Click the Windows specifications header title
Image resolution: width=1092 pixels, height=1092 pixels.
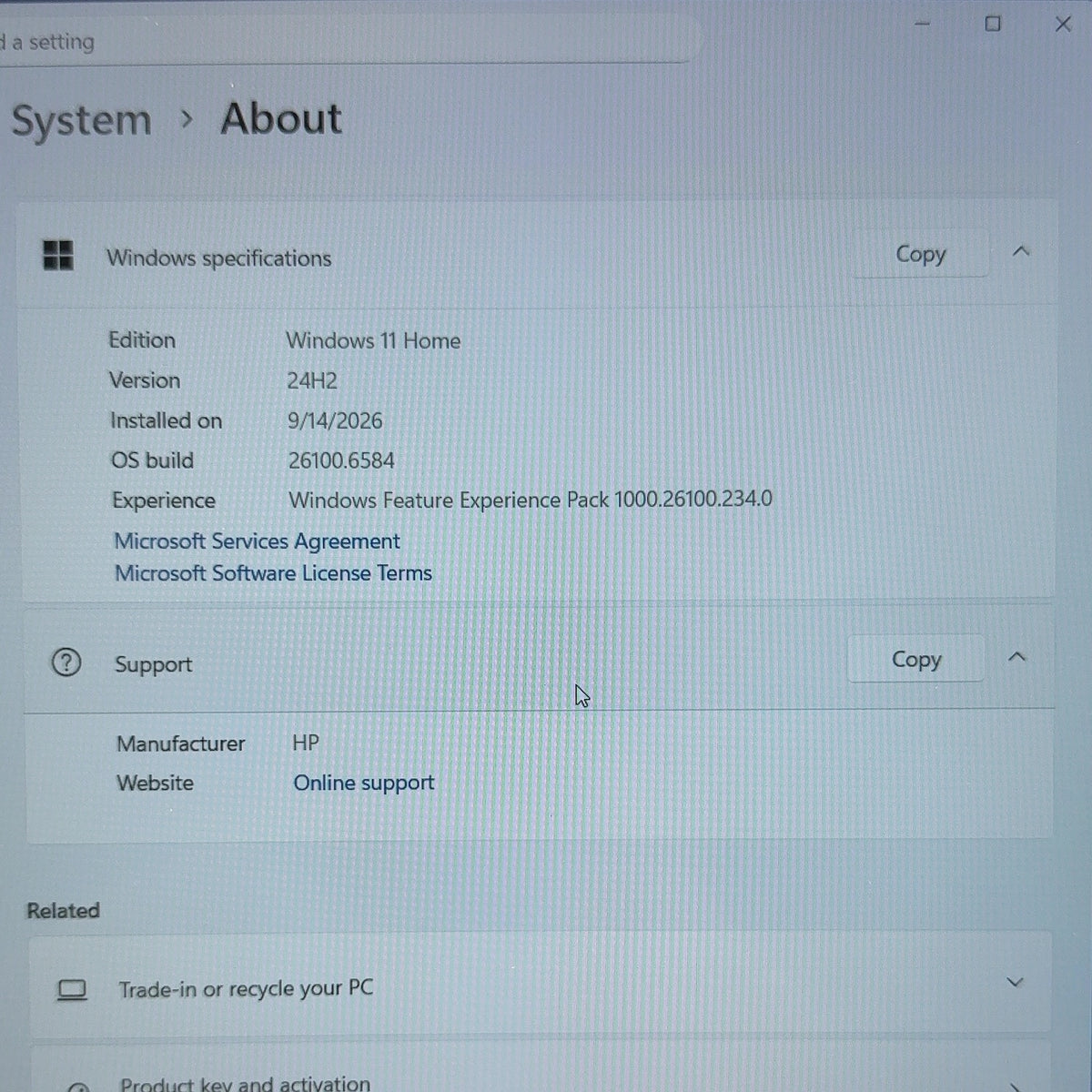(x=218, y=258)
